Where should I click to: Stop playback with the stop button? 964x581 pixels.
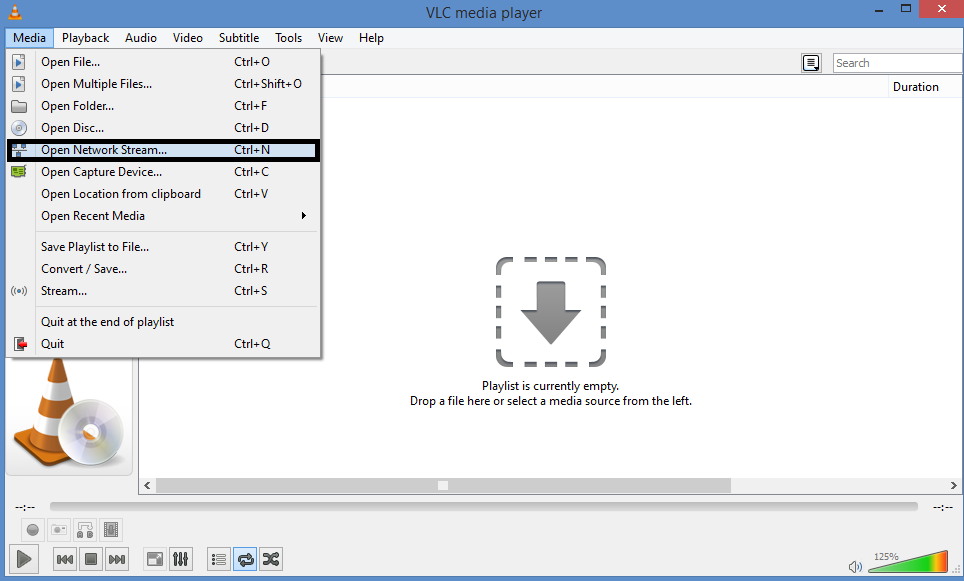pyautogui.click(x=91, y=559)
